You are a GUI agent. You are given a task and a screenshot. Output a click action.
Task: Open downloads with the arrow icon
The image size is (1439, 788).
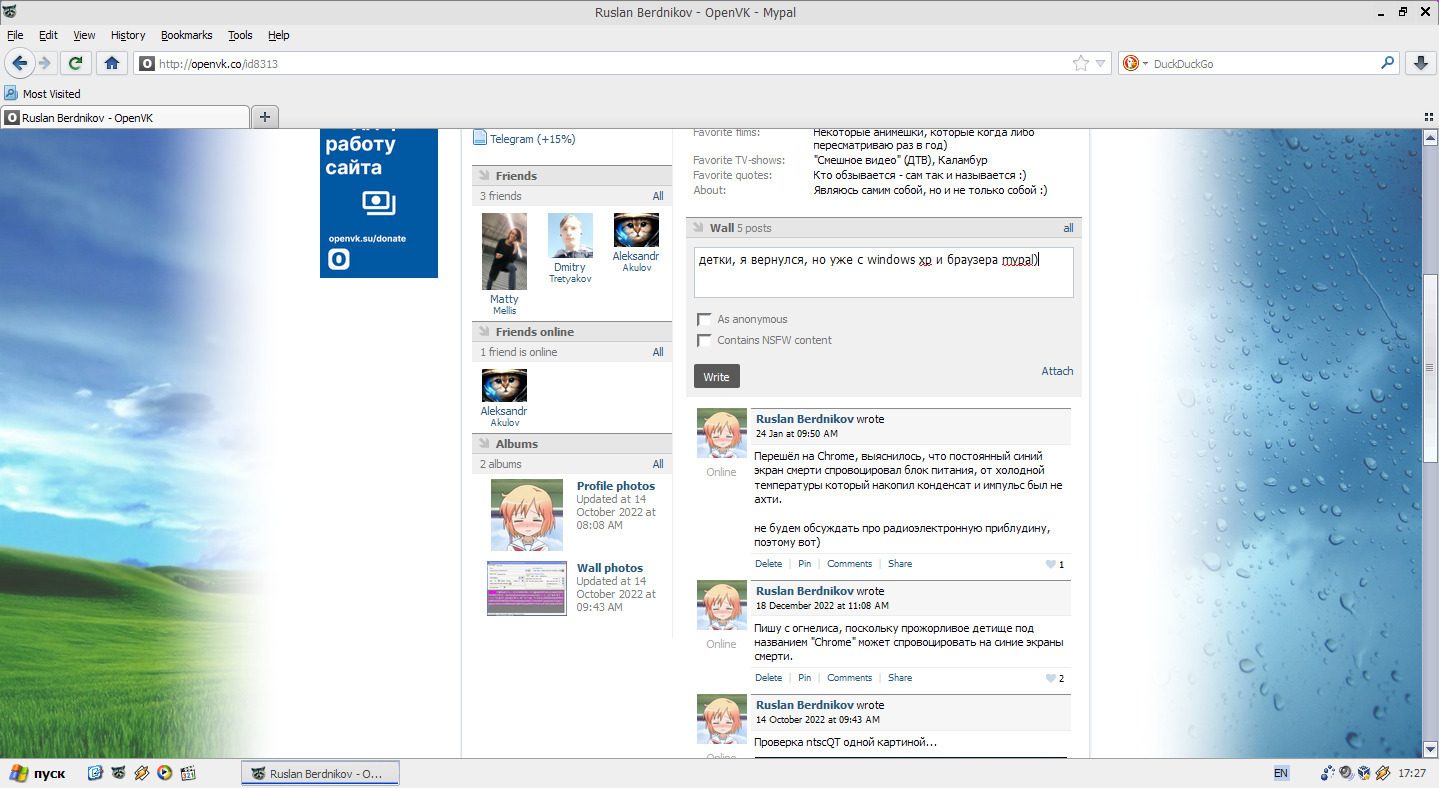click(1420, 63)
